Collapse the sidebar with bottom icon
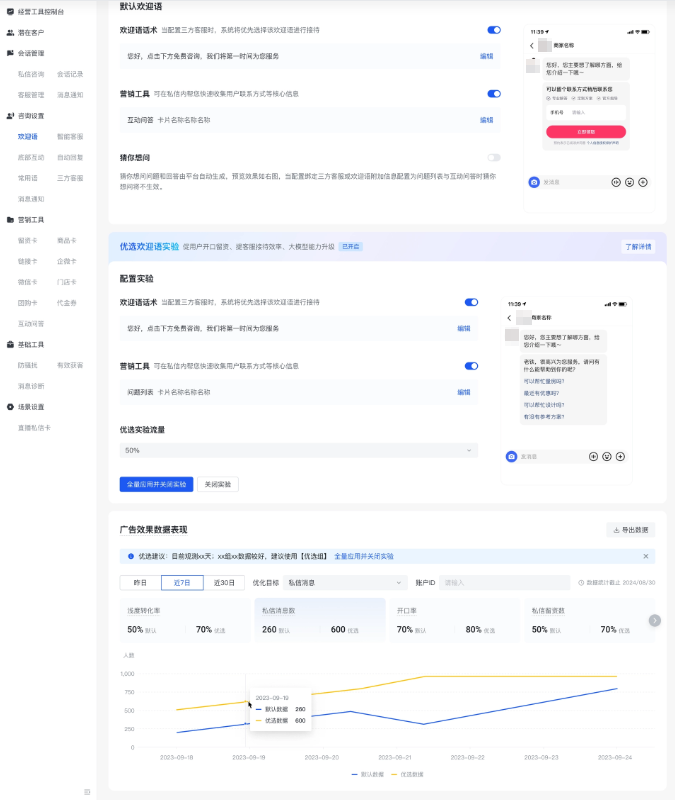The width and height of the screenshot is (675, 800). click(x=87, y=792)
